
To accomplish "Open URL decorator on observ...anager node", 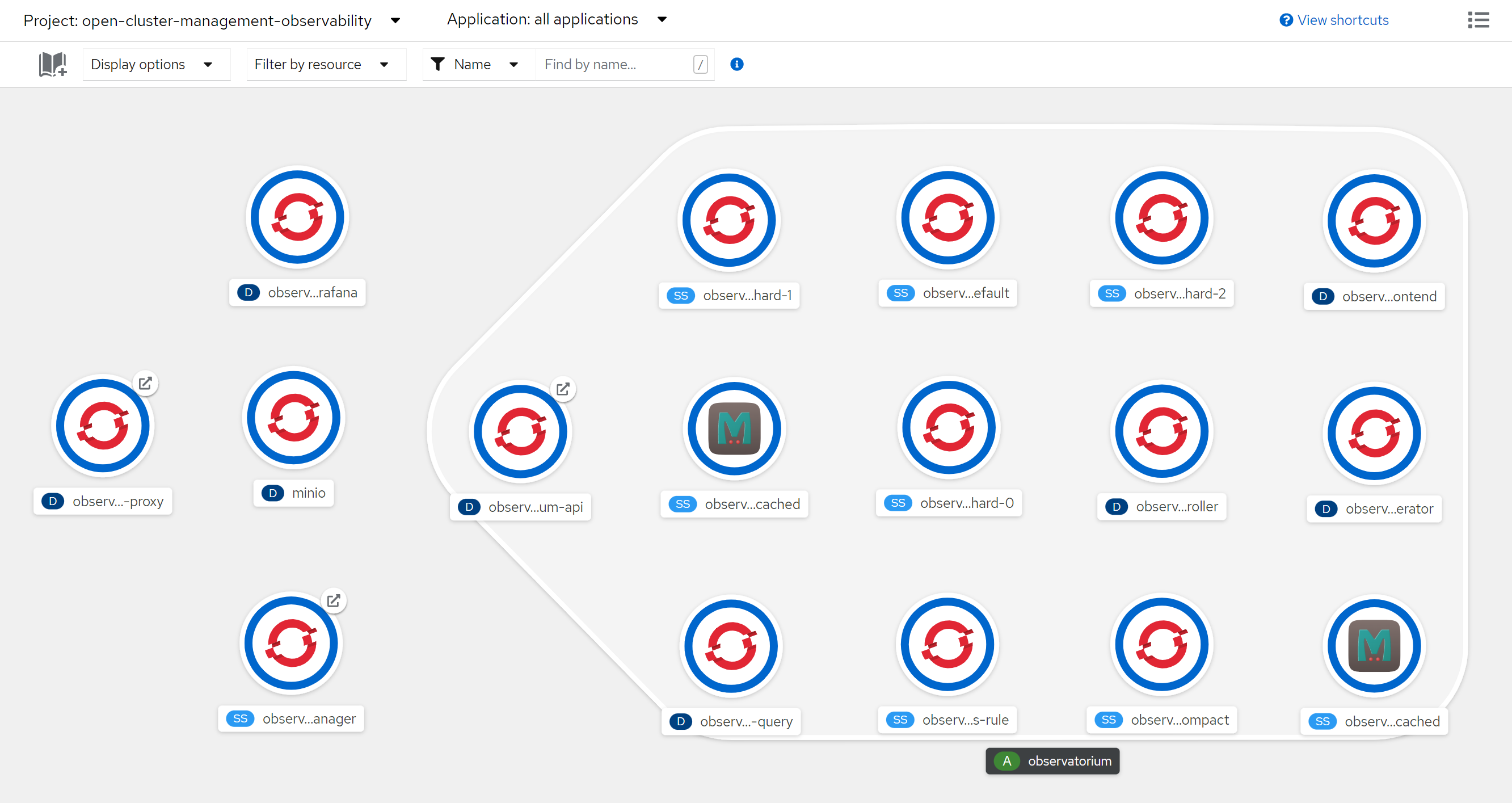I will [334, 600].
